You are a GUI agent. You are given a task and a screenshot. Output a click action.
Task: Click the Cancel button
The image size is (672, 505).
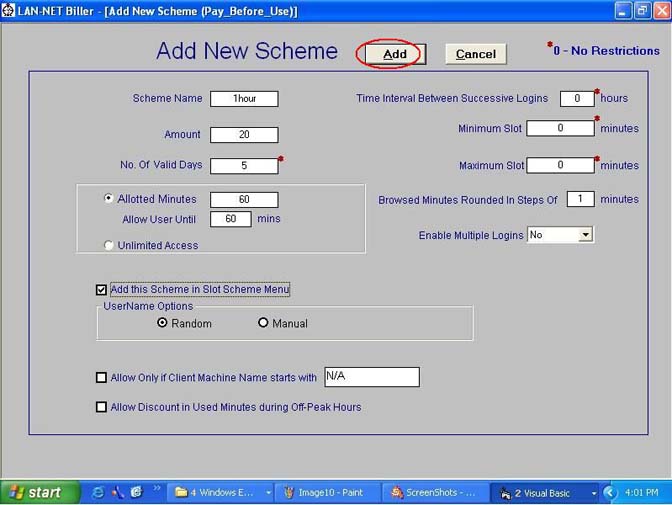coord(475,54)
